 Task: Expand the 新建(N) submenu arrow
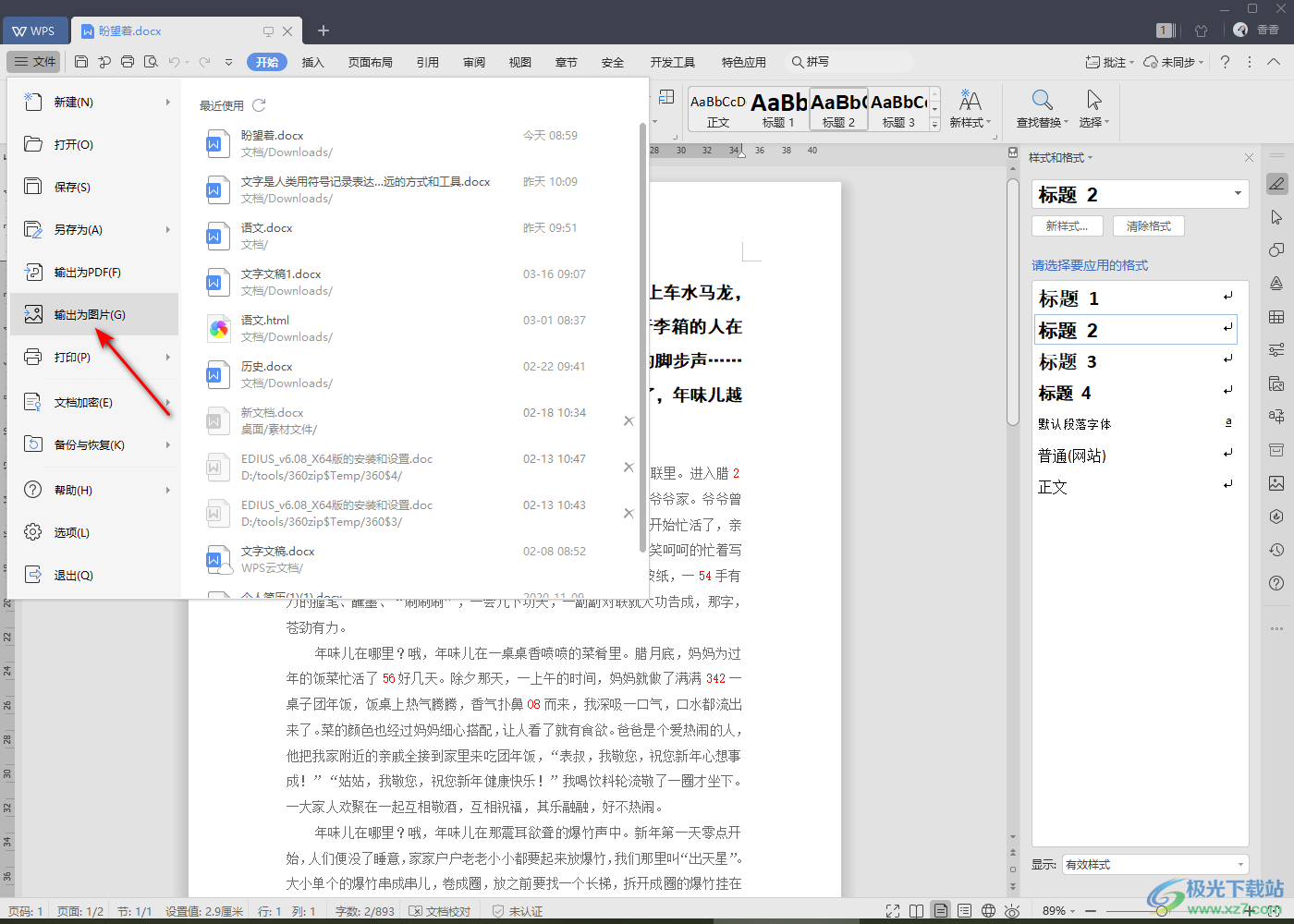(x=167, y=102)
